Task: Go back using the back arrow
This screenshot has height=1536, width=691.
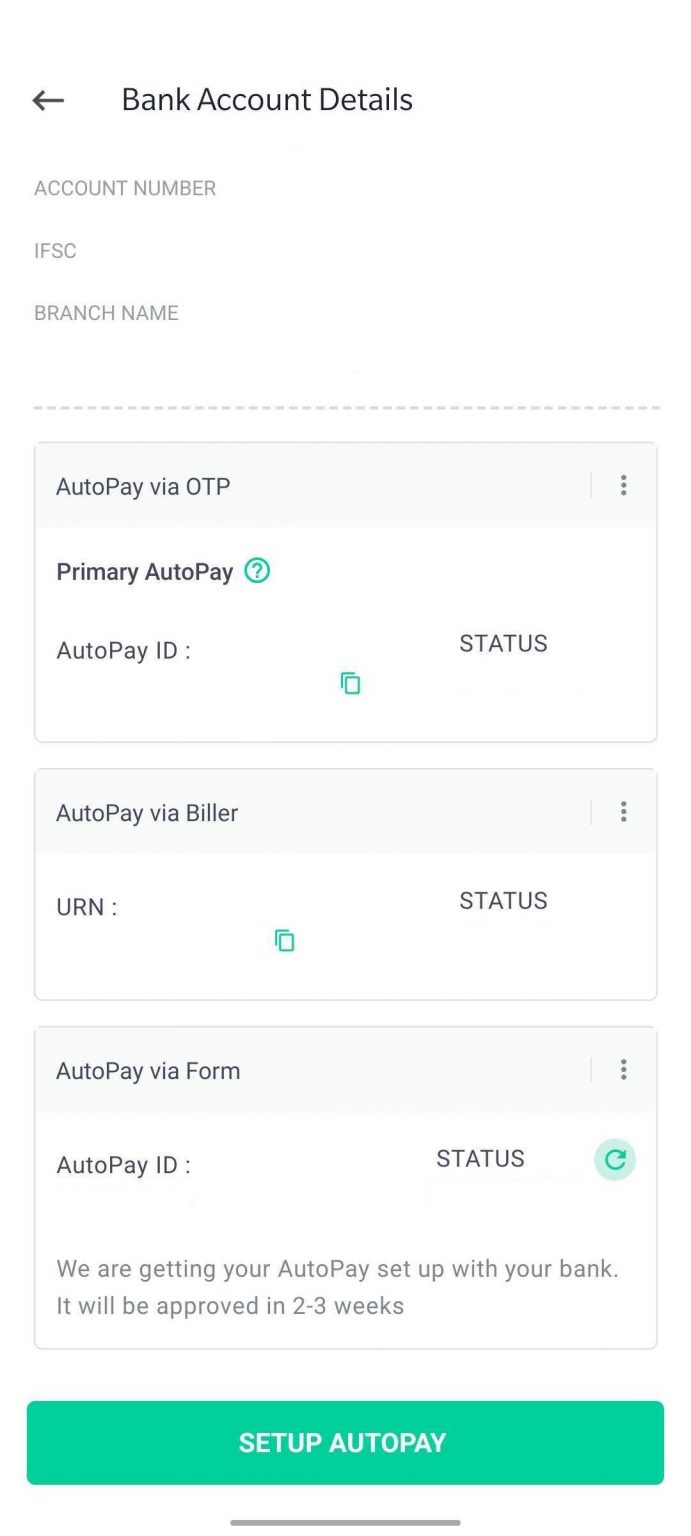Action: [x=48, y=100]
